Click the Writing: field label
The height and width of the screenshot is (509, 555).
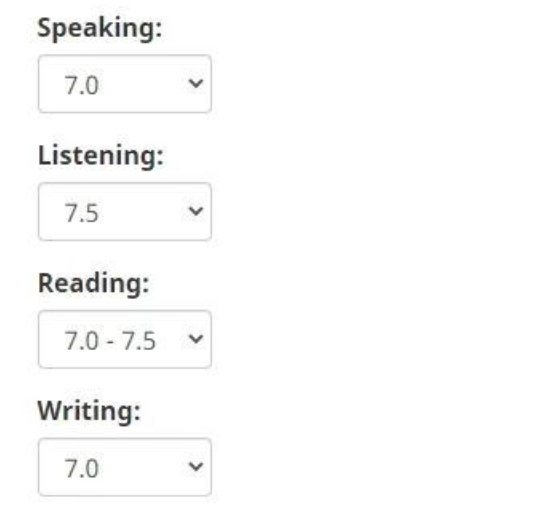pyautogui.click(x=89, y=411)
